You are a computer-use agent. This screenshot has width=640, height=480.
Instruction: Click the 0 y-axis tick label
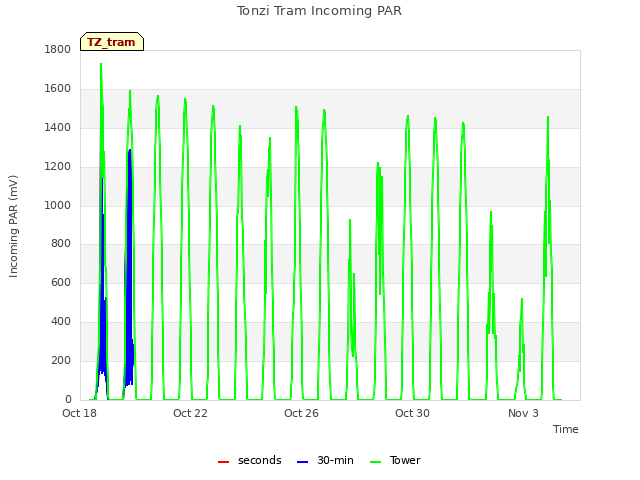tap(68, 399)
